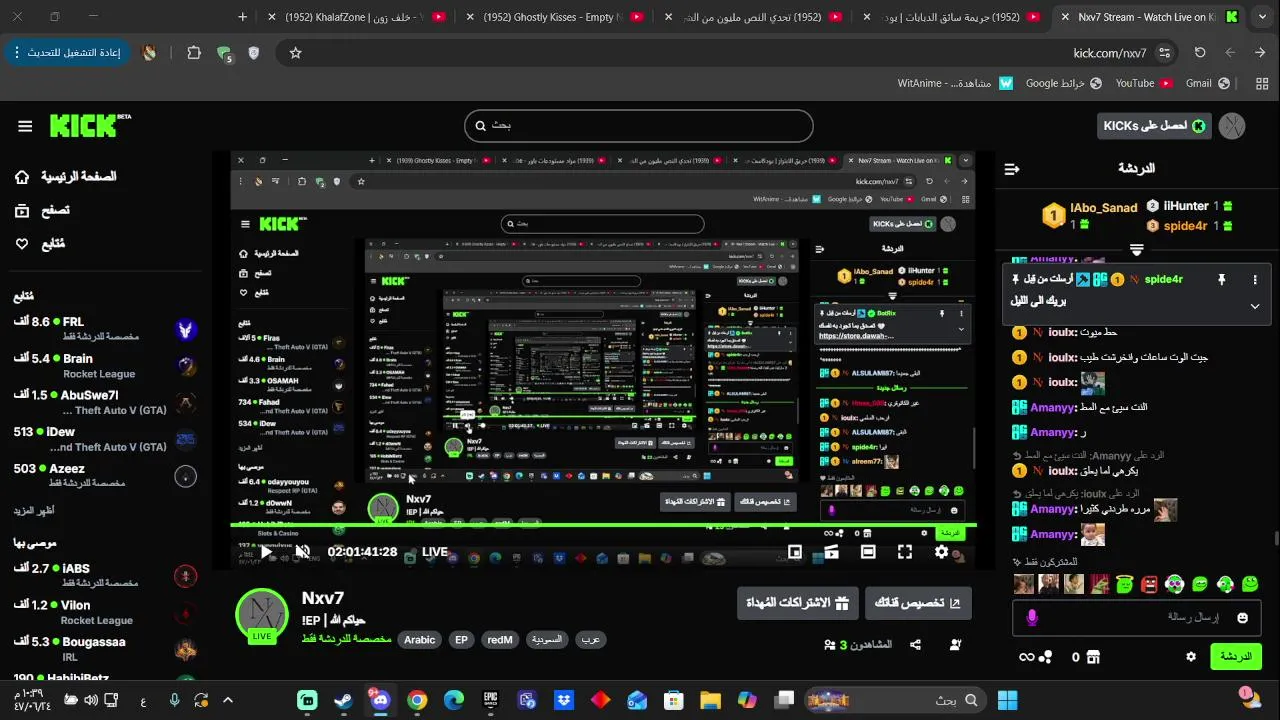Image resolution: width=1280 pixels, height=720 pixels.
Task: Switch to جريمة سائق الدبابات tab
Action: [953, 17]
